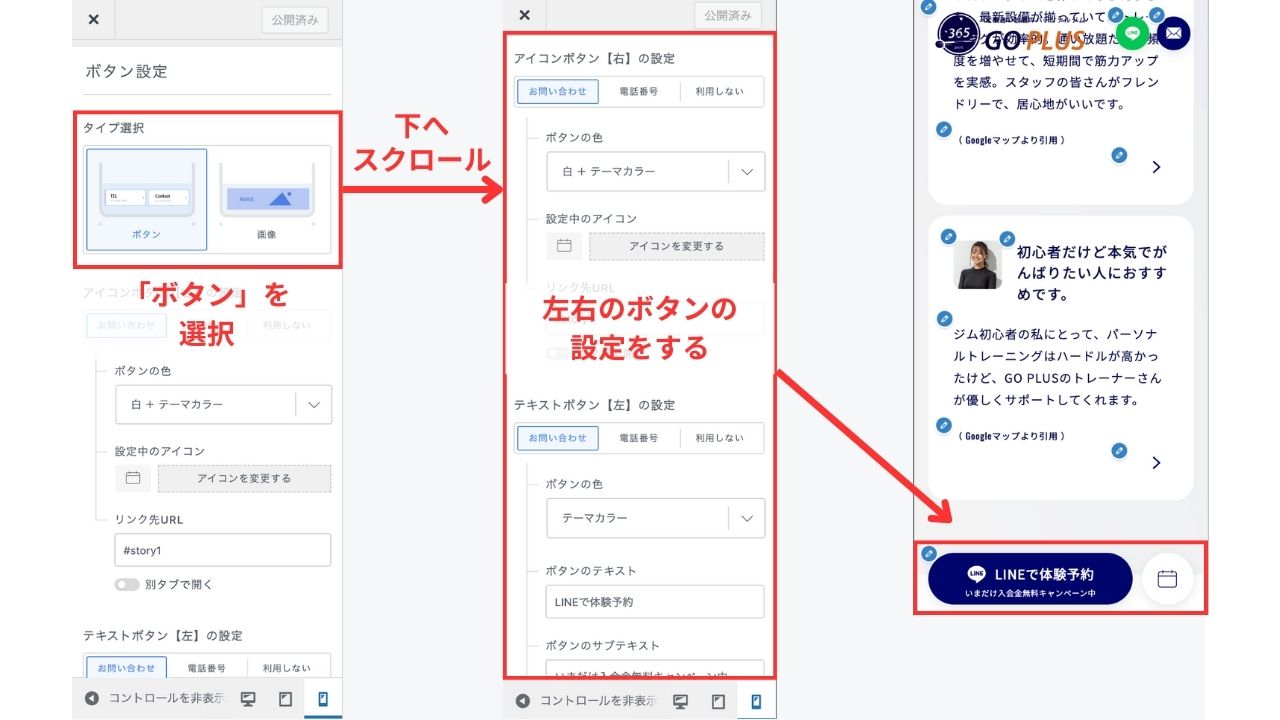Select 利用しない in テキストボタン【左】 middle panel

(x=720, y=438)
